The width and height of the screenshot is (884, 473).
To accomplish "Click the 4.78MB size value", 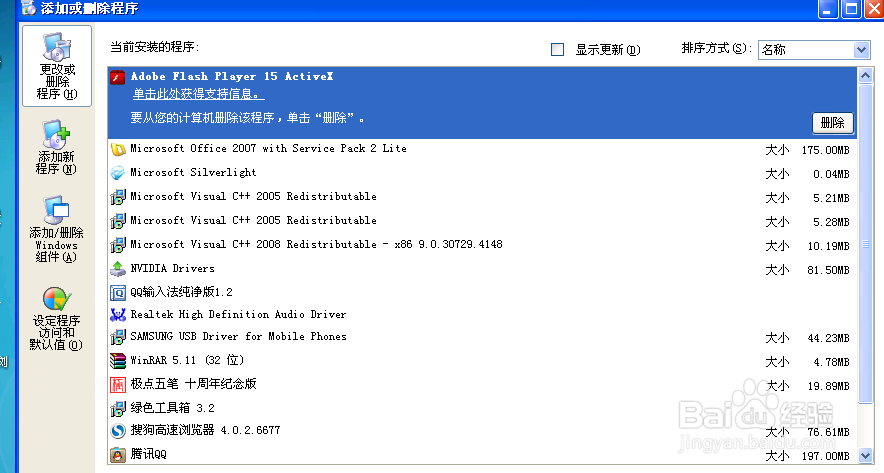I will (x=831, y=362).
